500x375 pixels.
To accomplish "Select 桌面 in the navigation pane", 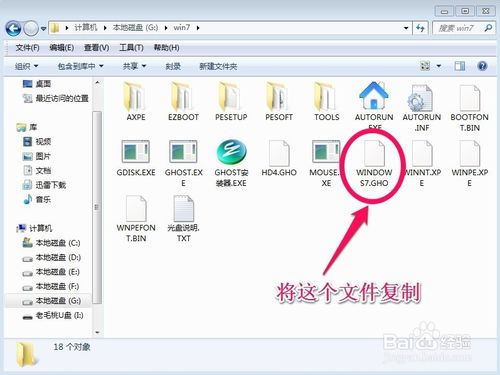I will click(37, 84).
